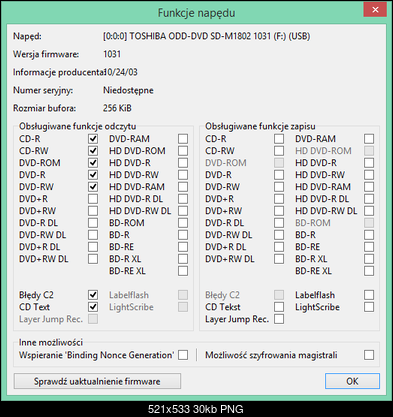
Task: Toggle CD Tekst checkbox under write functions
Action: click(279, 307)
